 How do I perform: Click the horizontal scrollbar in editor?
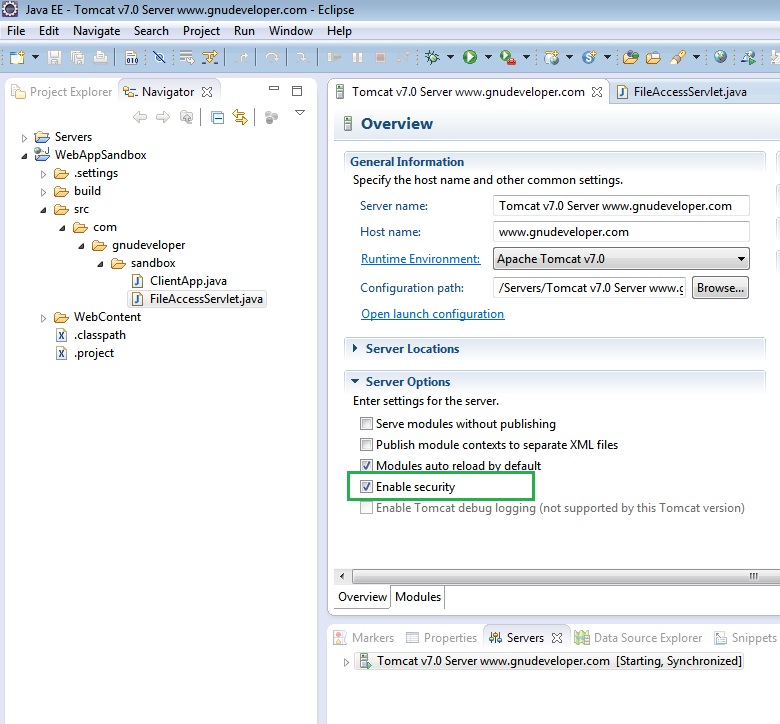(550, 577)
